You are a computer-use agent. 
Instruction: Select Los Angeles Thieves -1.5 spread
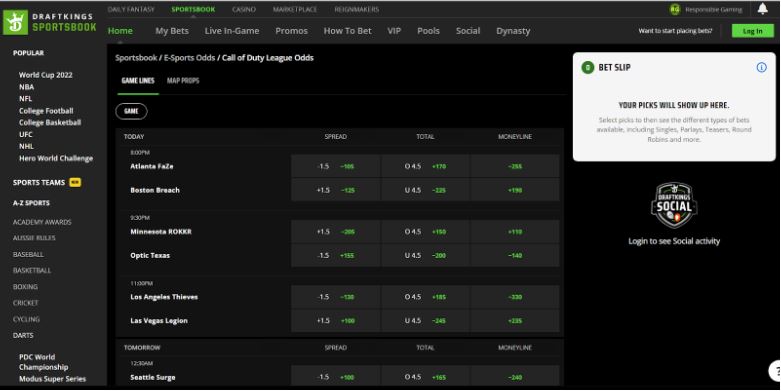point(336,297)
